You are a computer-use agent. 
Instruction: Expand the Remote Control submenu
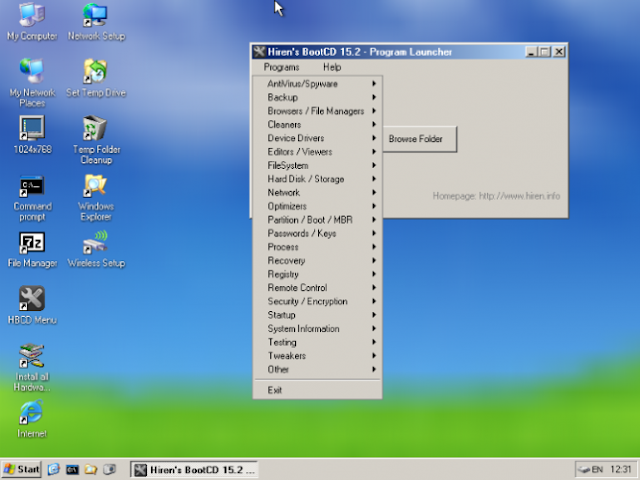pyautogui.click(x=318, y=288)
